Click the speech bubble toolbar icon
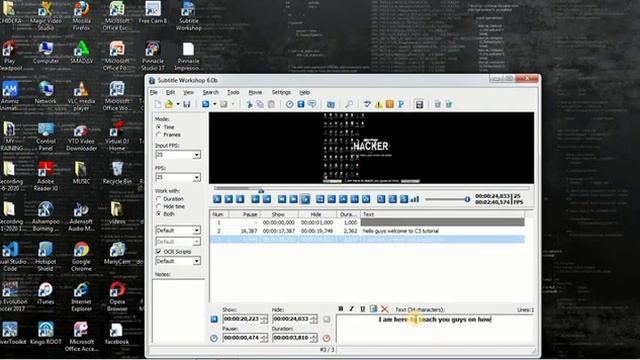Image resolution: width=640 pixels, height=360 pixels. coord(312,104)
